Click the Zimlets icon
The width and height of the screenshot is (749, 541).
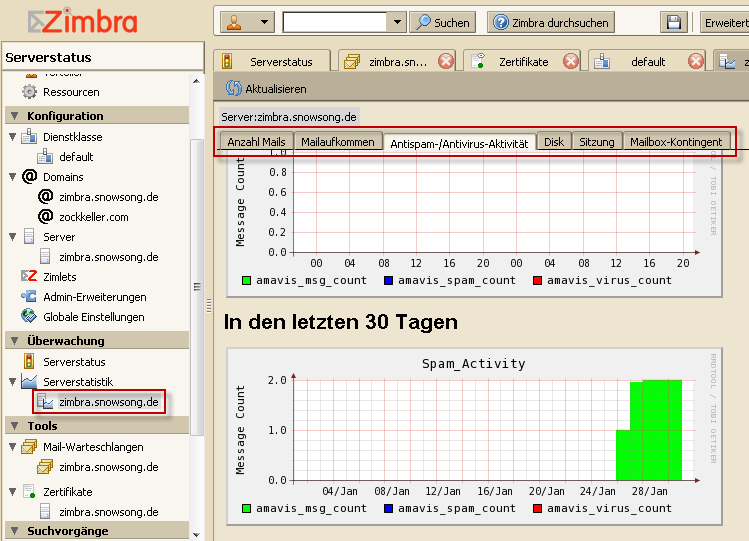[29, 276]
